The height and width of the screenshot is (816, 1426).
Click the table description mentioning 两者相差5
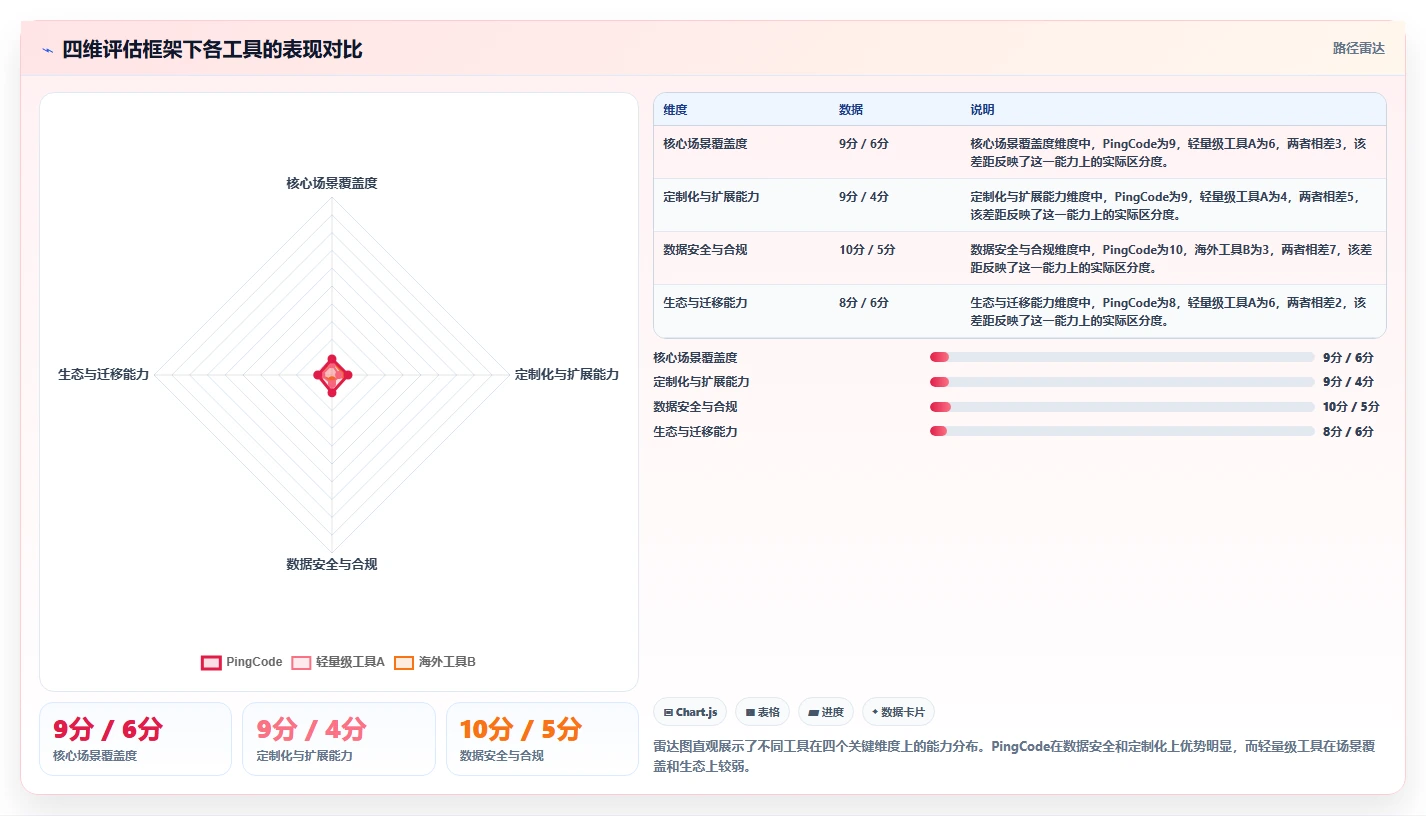(x=1165, y=205)
